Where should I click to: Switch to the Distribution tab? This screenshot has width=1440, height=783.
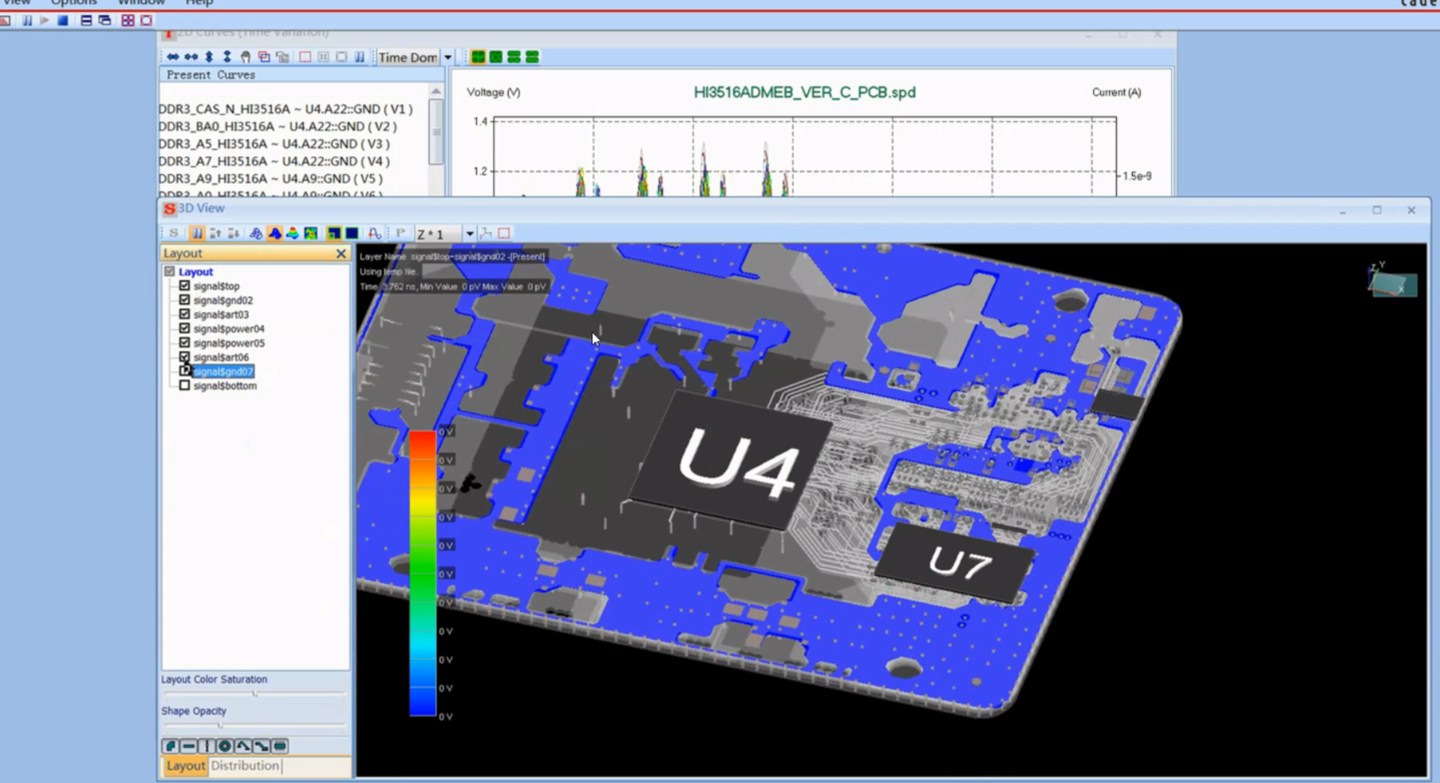(245, 766)
